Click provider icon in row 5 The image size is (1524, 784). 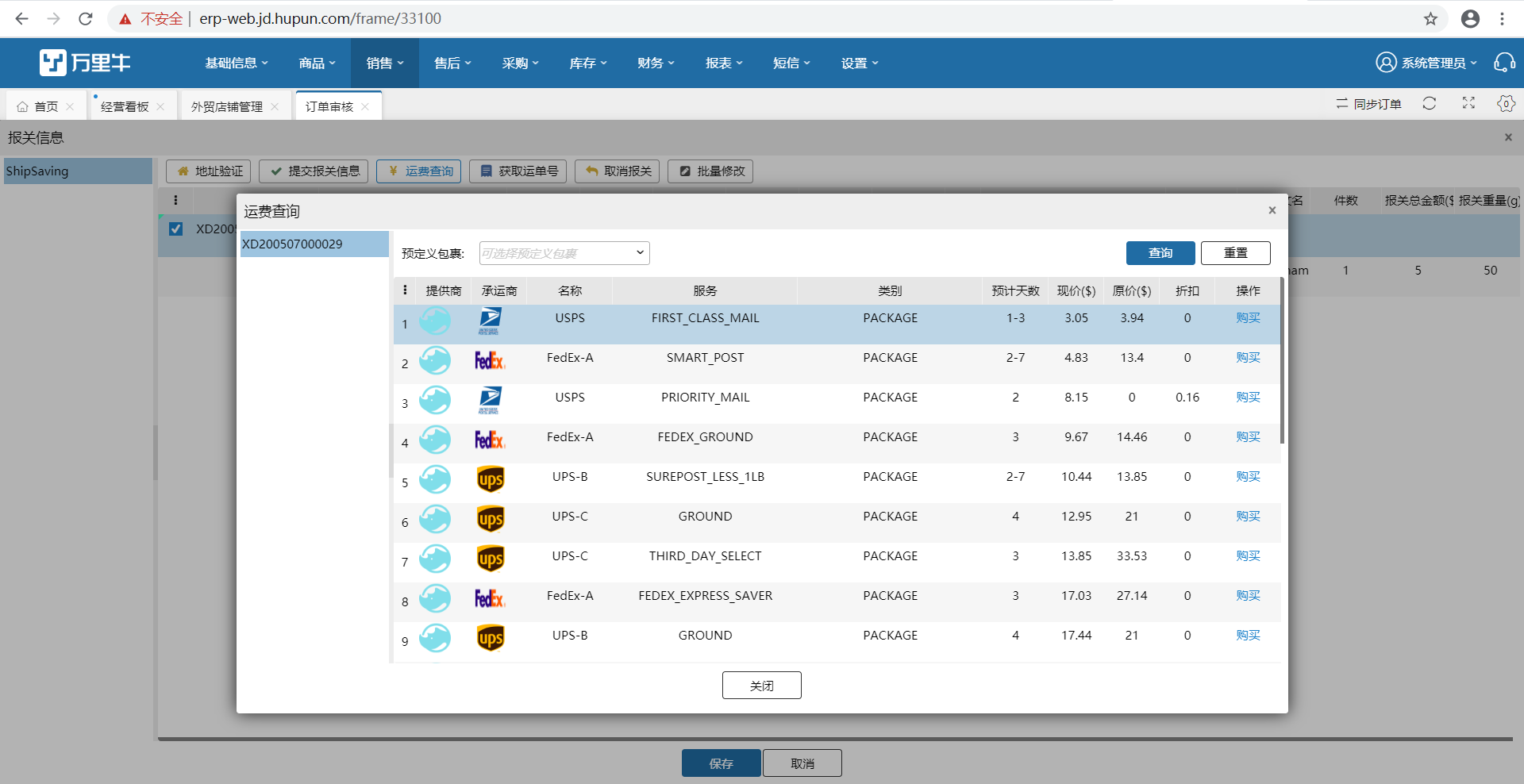coord(435,479)
